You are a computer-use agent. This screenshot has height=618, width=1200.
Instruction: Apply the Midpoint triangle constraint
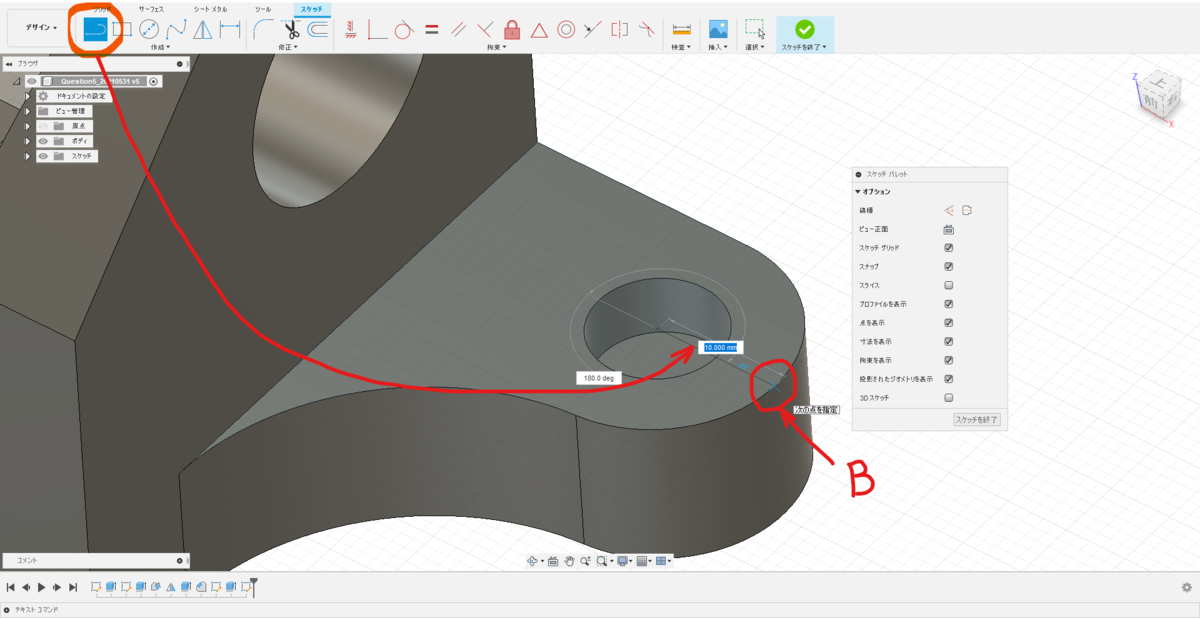pyautogui.click(x=539, y=29)
